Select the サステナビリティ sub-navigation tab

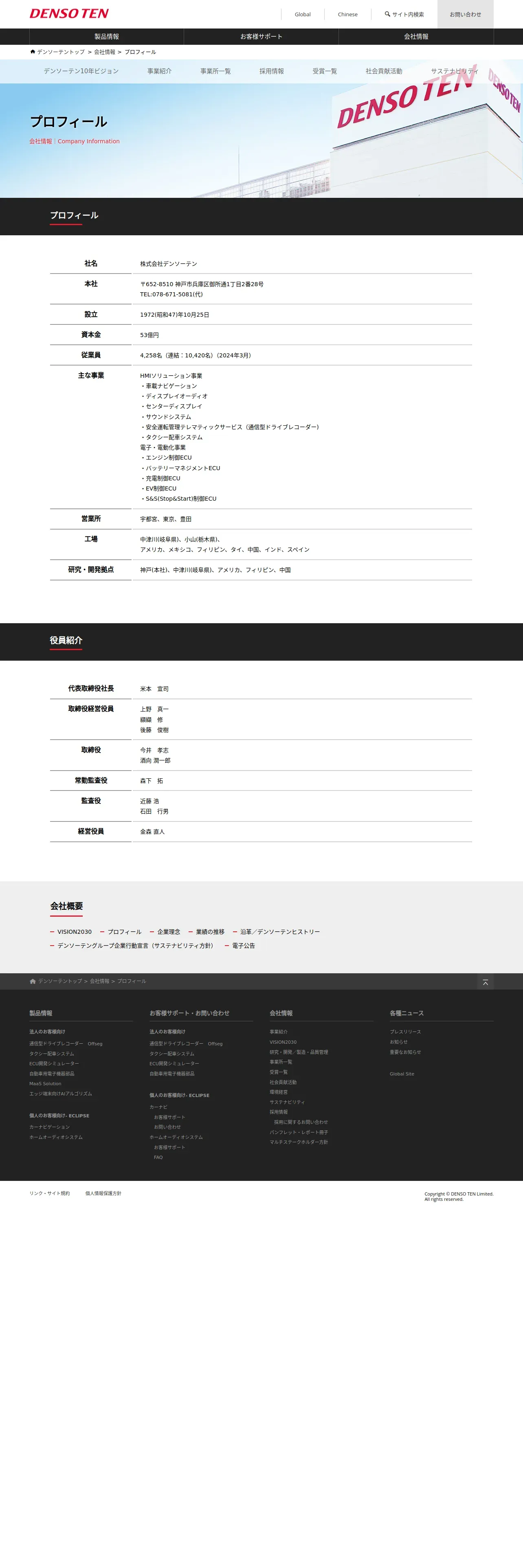tap(454, 71)
